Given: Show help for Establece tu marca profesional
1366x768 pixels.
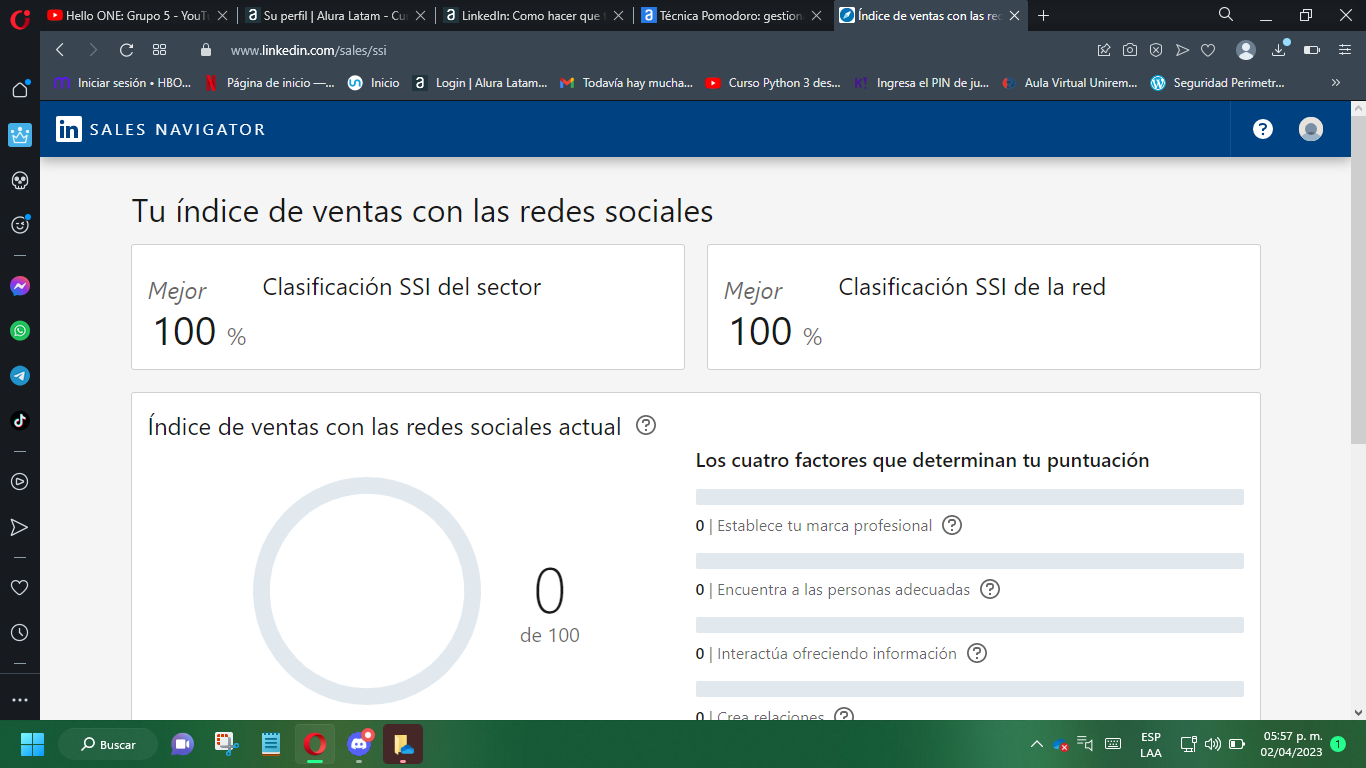Looking at the screenshot, I should [952, 525].
